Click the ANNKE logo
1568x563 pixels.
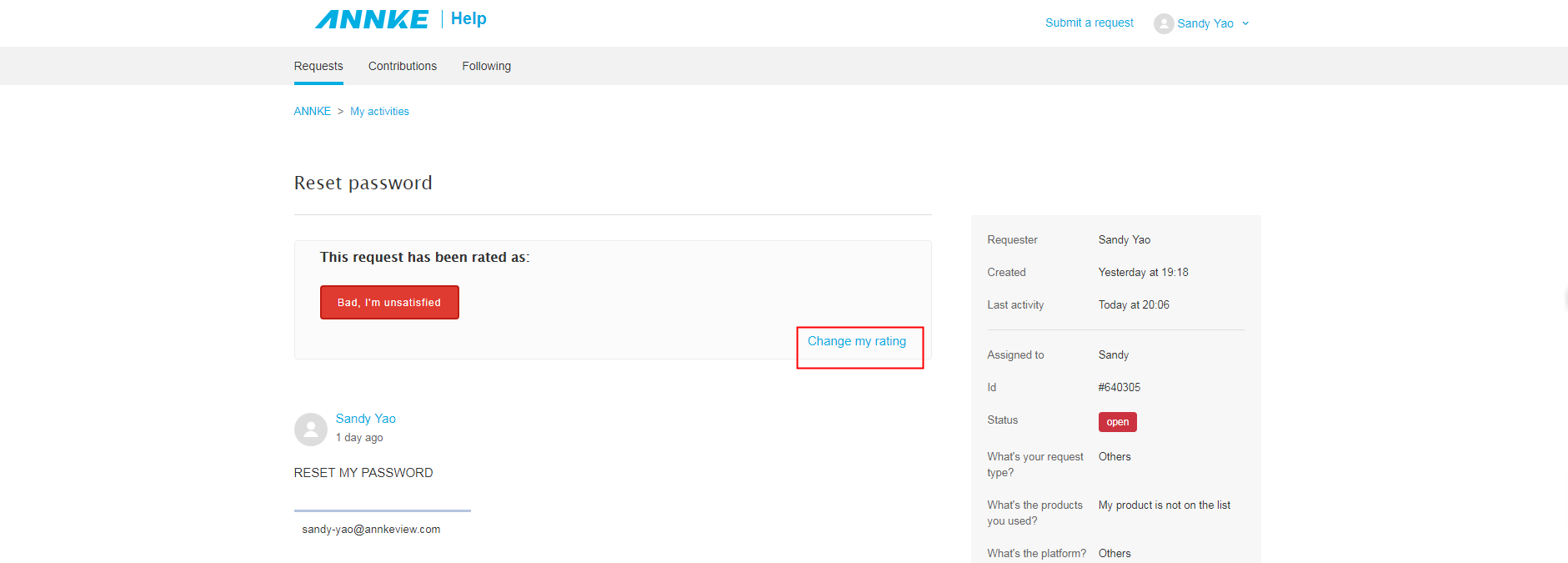(372, 19)
